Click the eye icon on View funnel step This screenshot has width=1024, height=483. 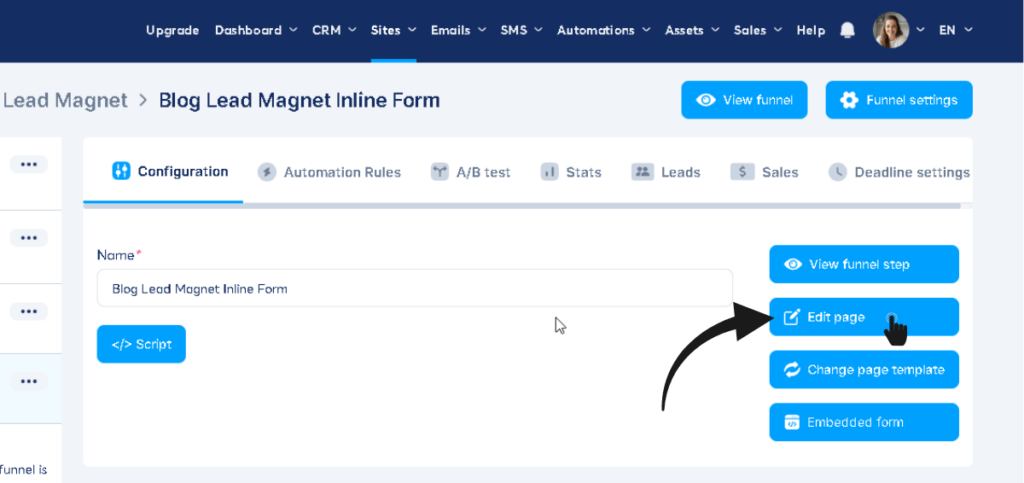click(x=793, y=264)
